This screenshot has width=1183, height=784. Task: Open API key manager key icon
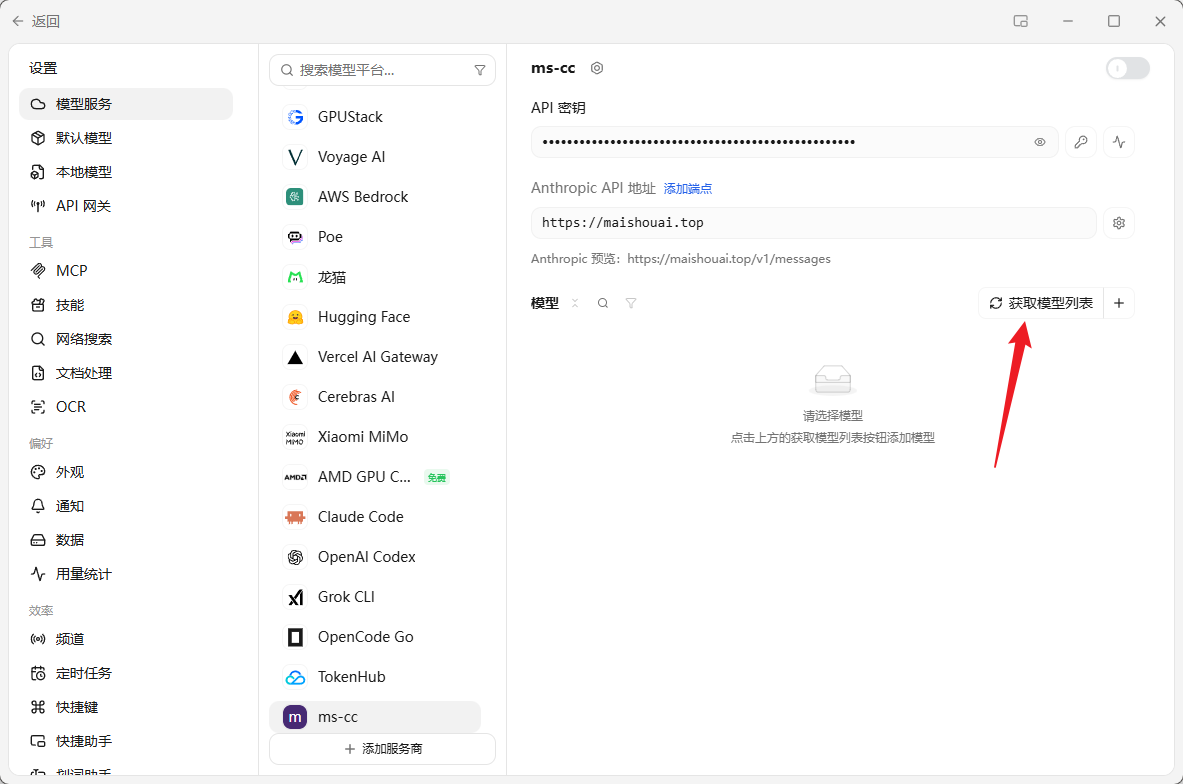tap(1081, 142)
